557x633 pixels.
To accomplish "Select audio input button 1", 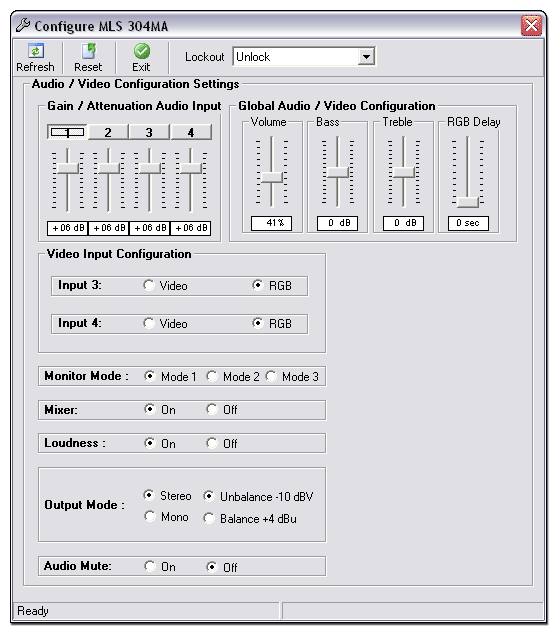I will 67,132.
